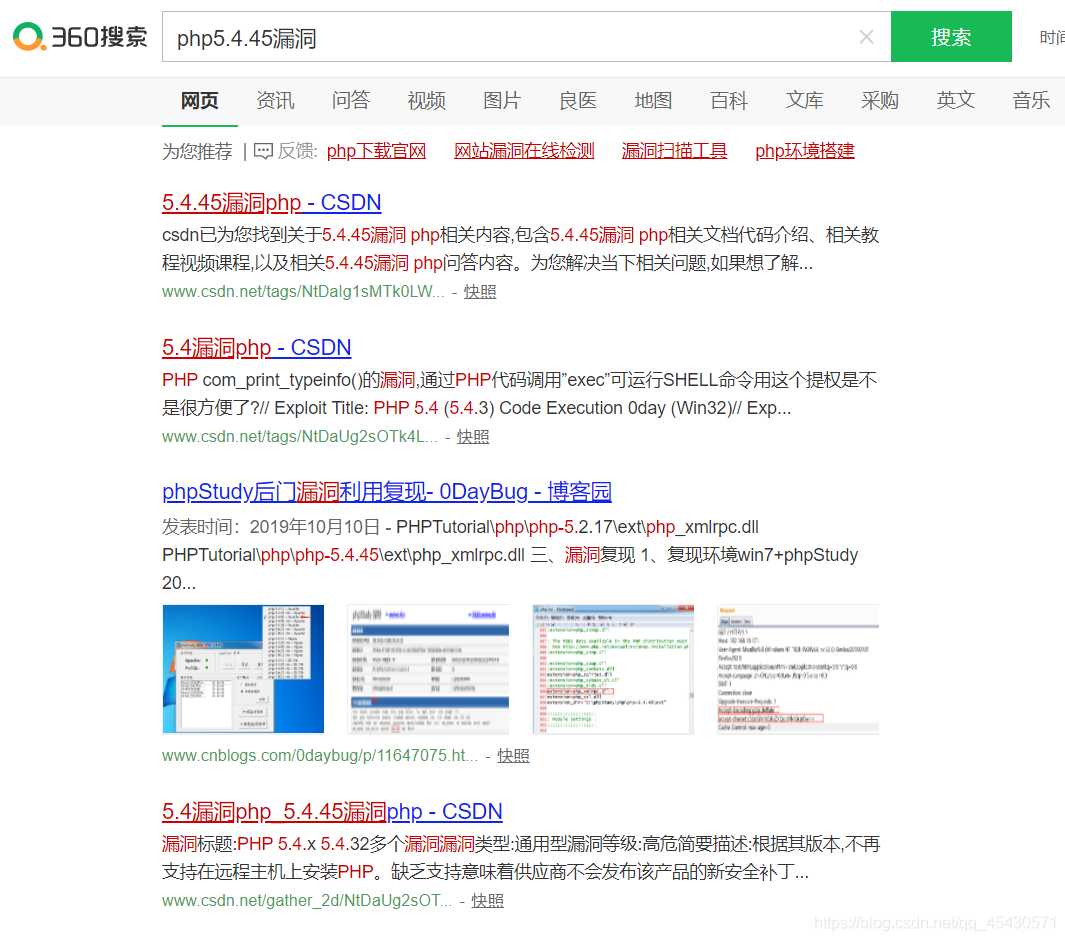
Task: Click snippet text '发表时间: 2019年10月10日'
Action: pyautogui.click(x=270, y=527)
